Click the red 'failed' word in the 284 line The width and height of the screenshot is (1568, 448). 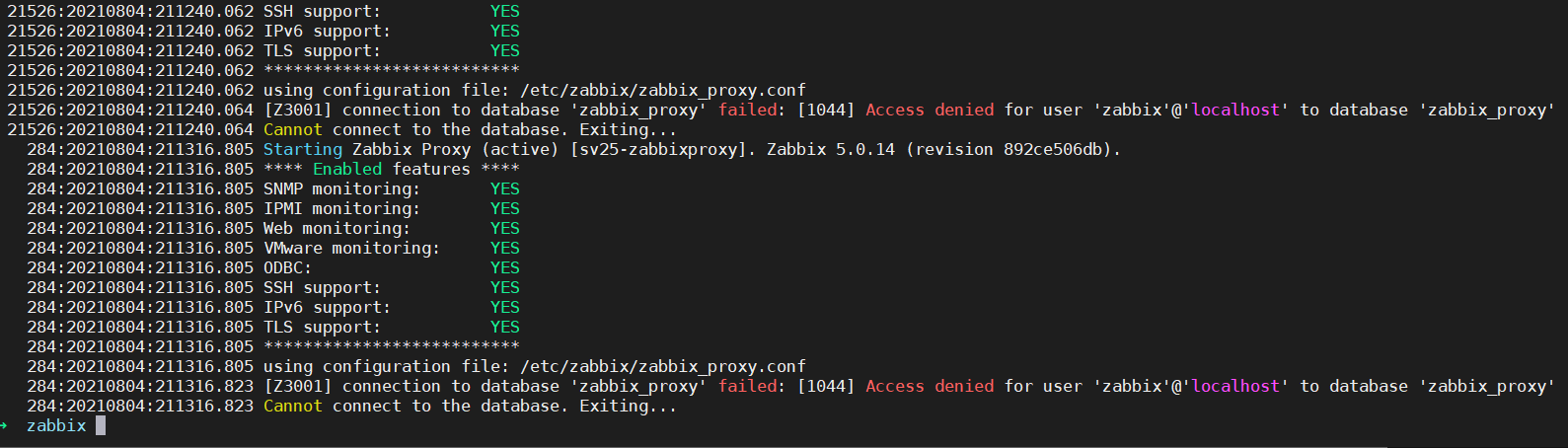(747, 386)
